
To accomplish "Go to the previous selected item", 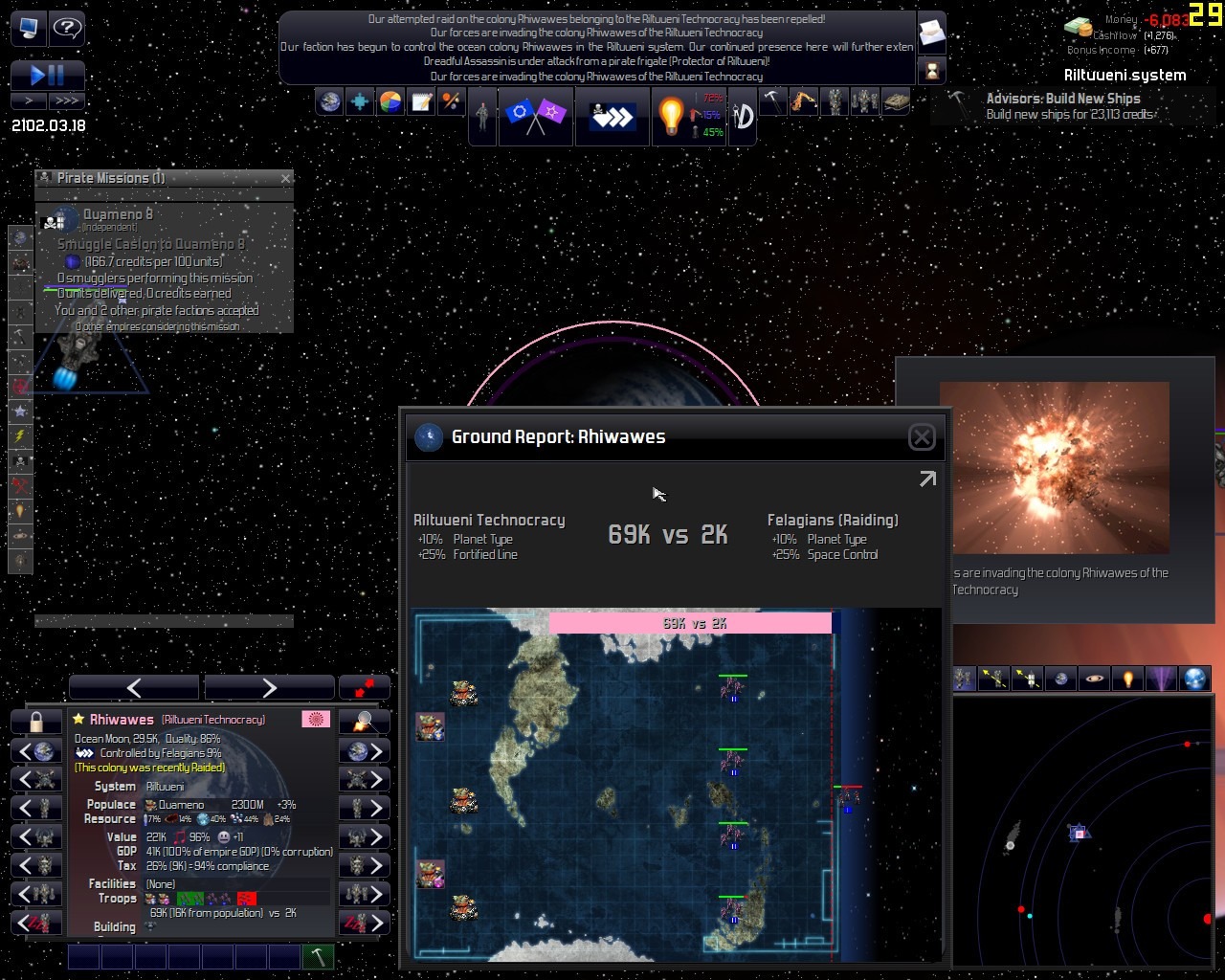I will pos(134,687).
